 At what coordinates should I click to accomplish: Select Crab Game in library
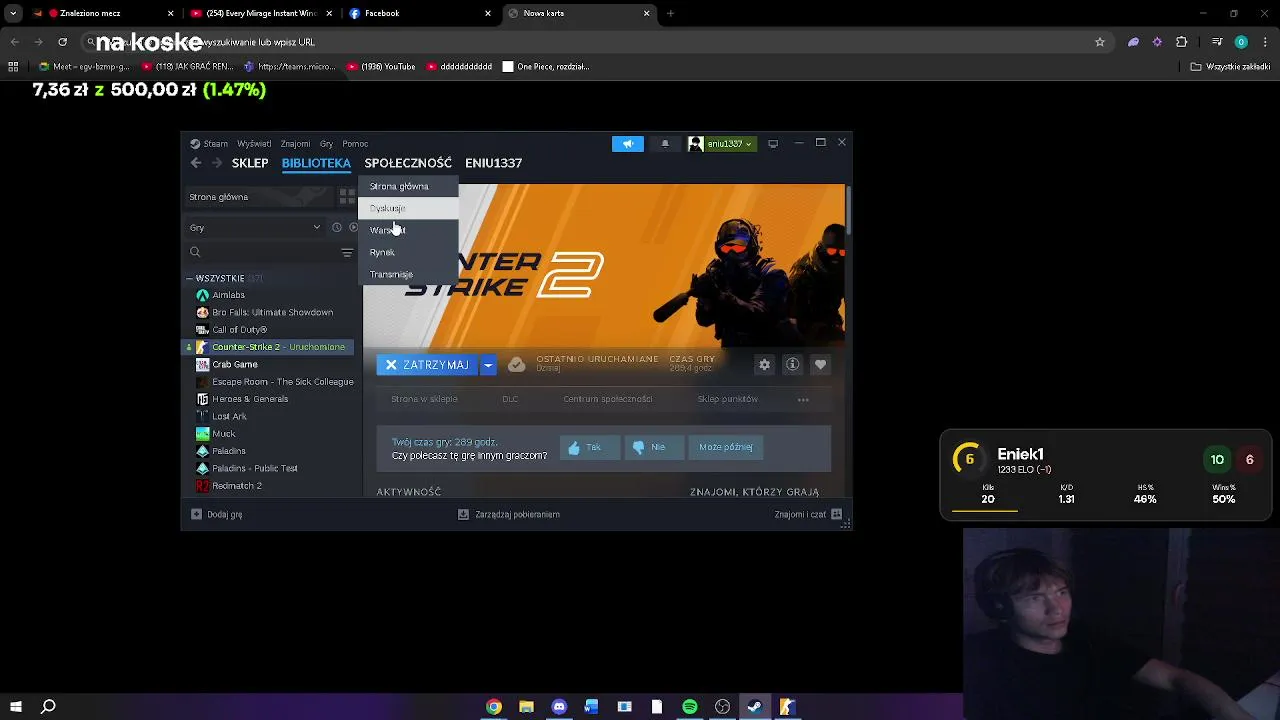tap(235, 364)
